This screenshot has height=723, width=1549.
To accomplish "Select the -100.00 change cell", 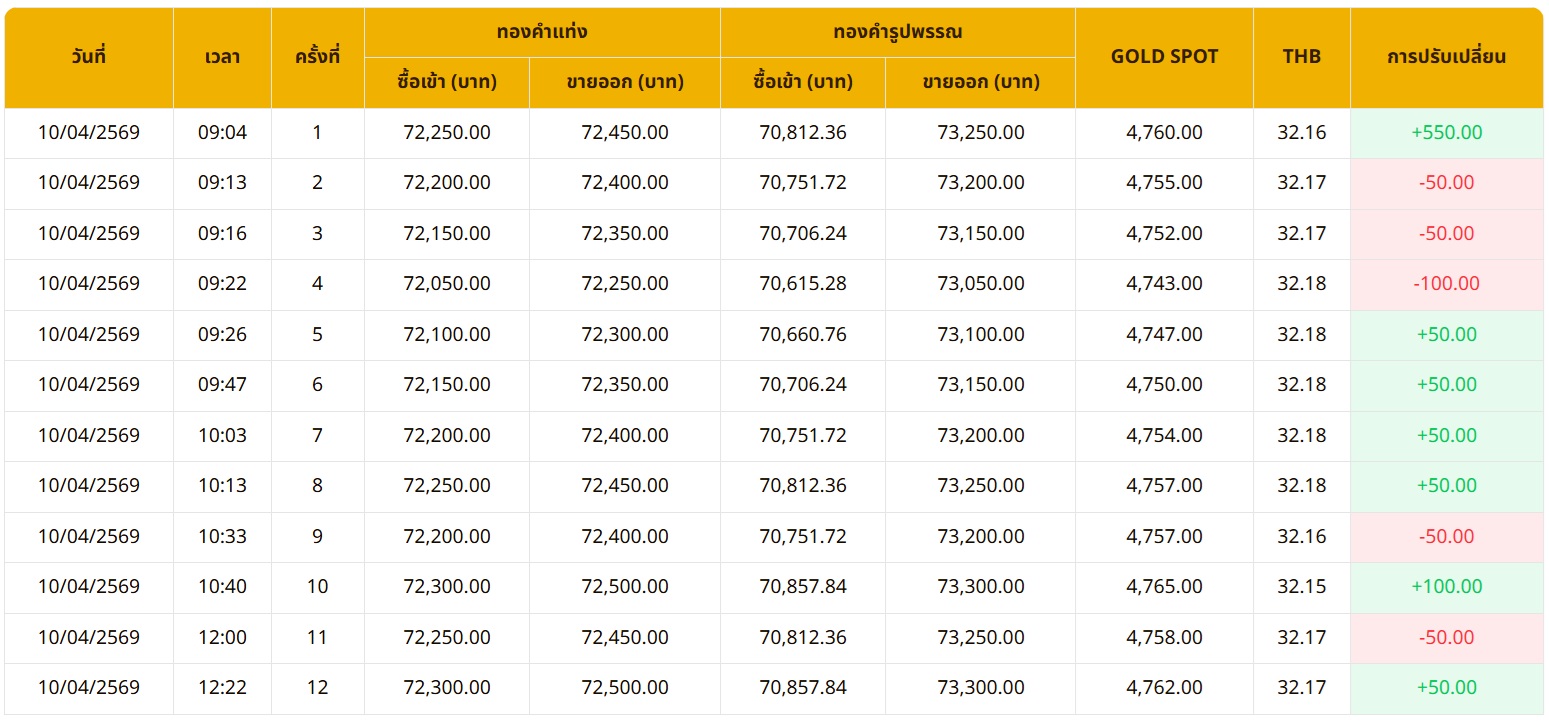I will coord(1446,284).
